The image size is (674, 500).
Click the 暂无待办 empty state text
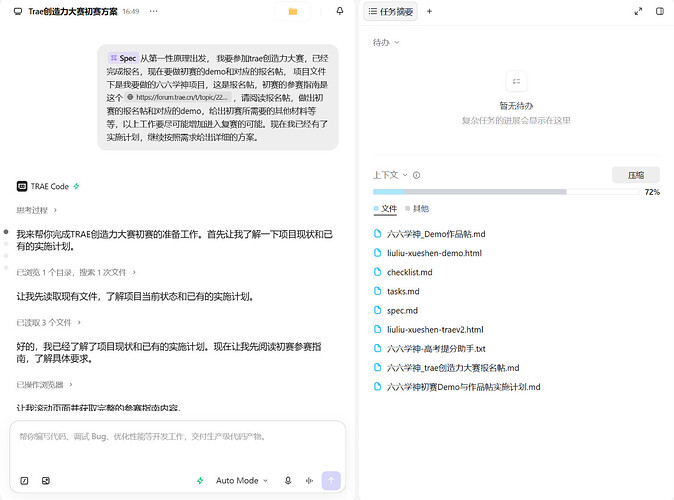pyautogui.click(x=516, y=105)
